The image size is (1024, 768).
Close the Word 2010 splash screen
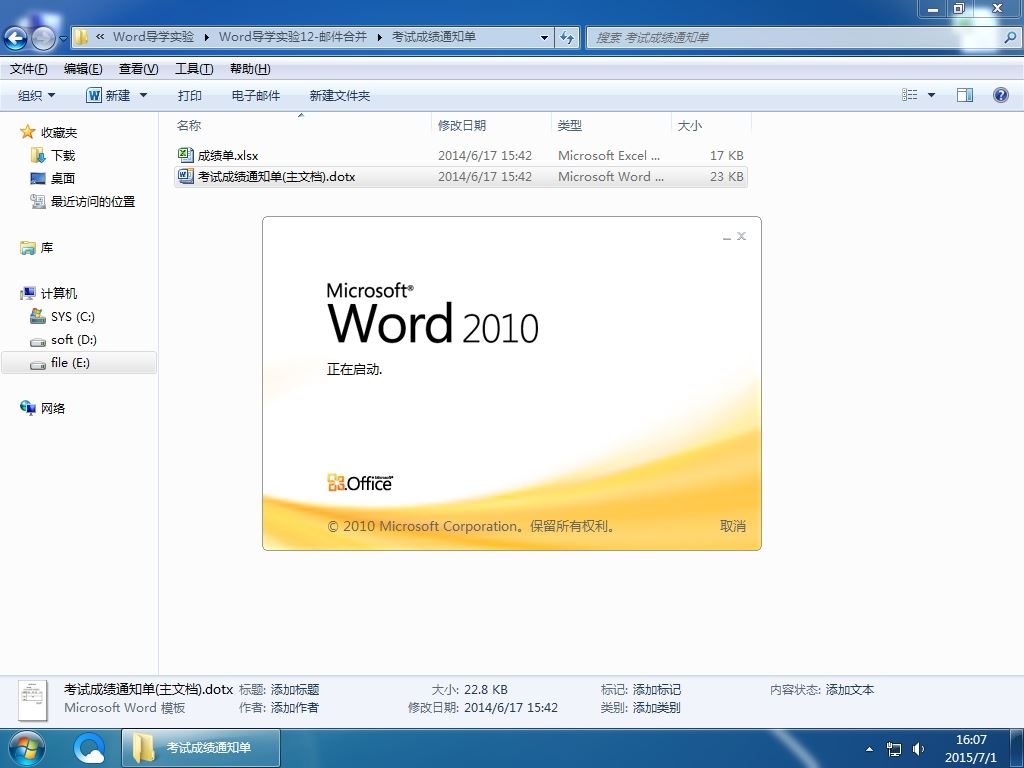coord(741,236)
